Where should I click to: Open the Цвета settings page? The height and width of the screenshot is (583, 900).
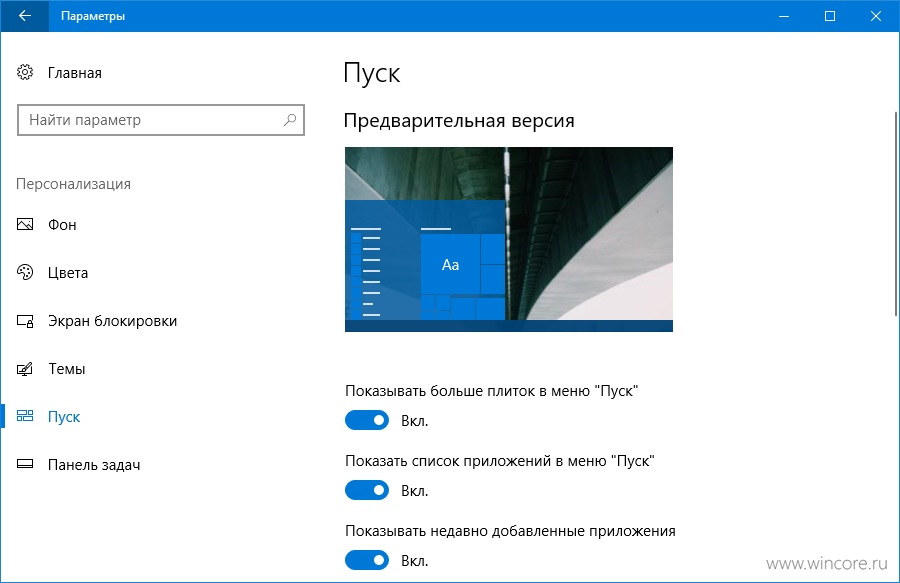tap(68, 273)
